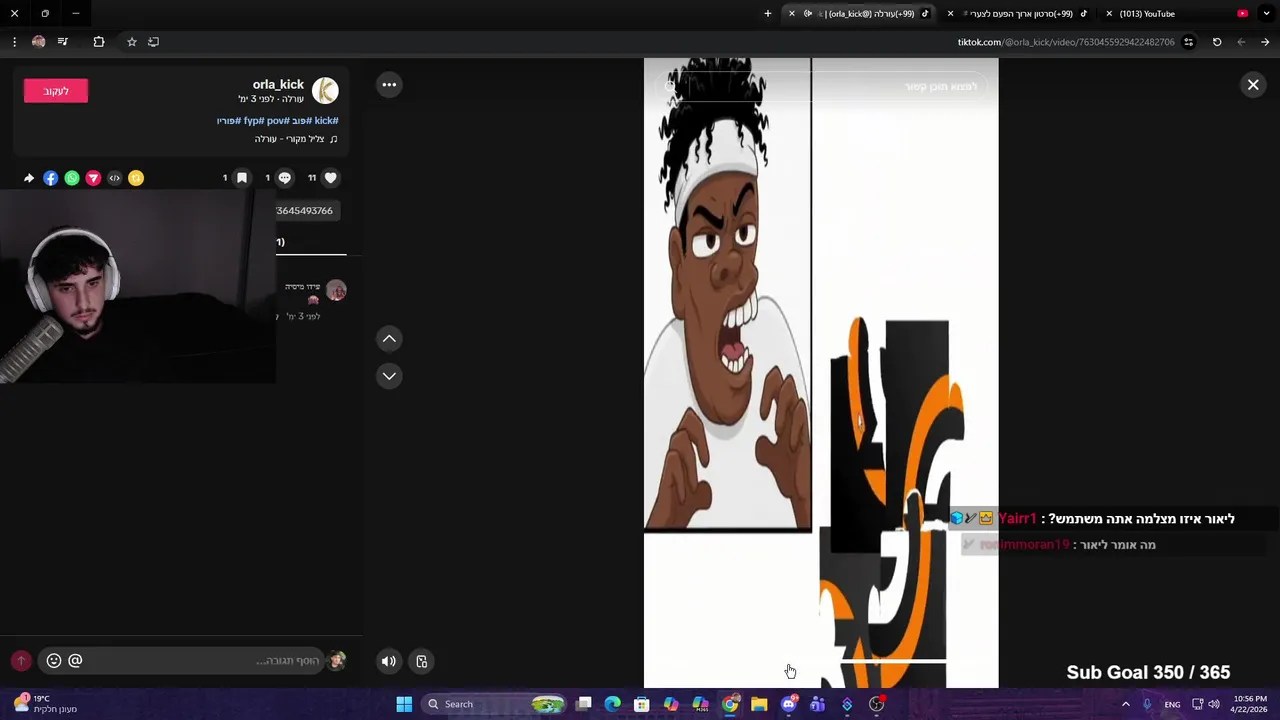Viewport: 1280px width, 720px height.
Task: Open Discord from the taskbar
Action: click(x=788, y=704)
